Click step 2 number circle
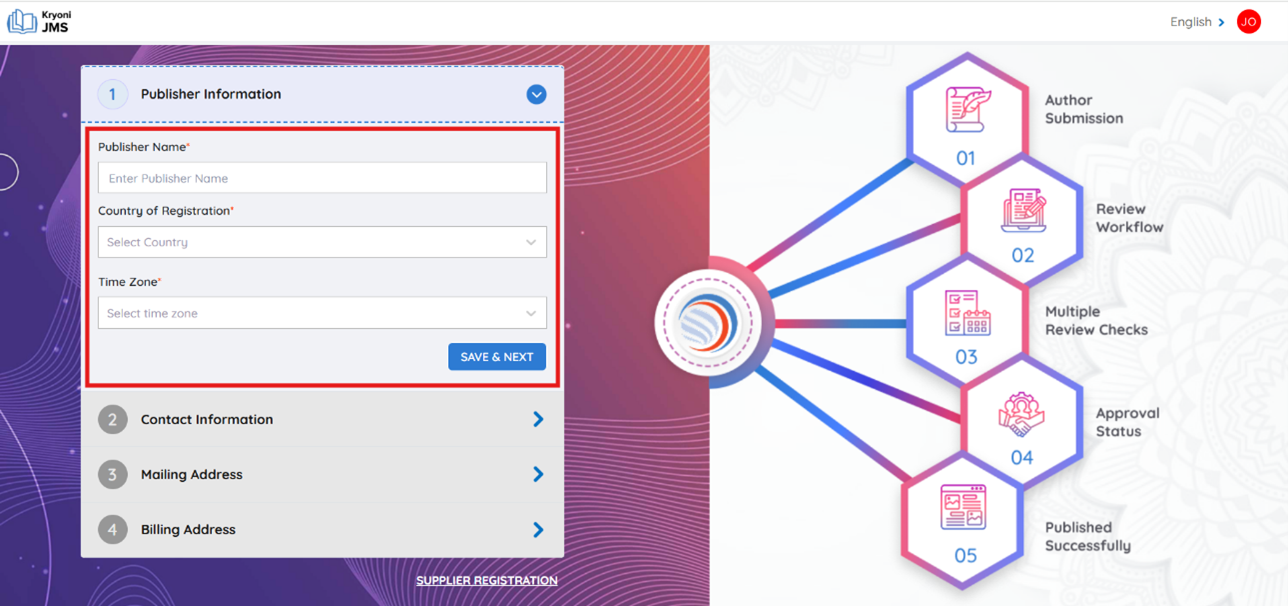 pyautogui.click(x=112, y=420)
